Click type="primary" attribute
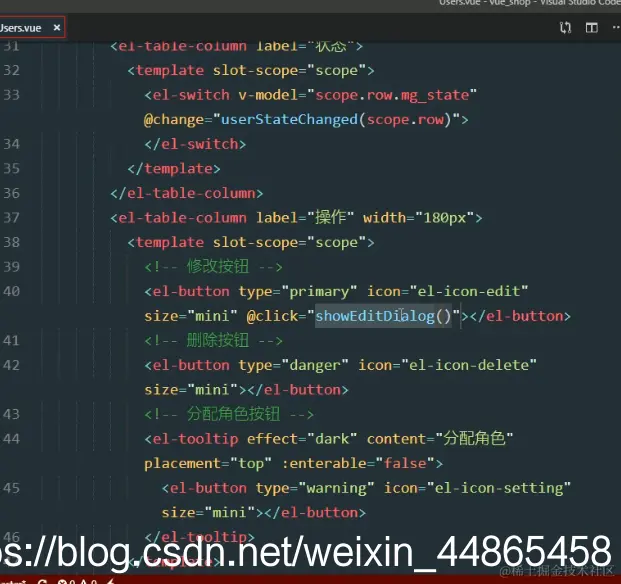Image resolution: width=621 pixels, height=584 pixels. [298, 291]
